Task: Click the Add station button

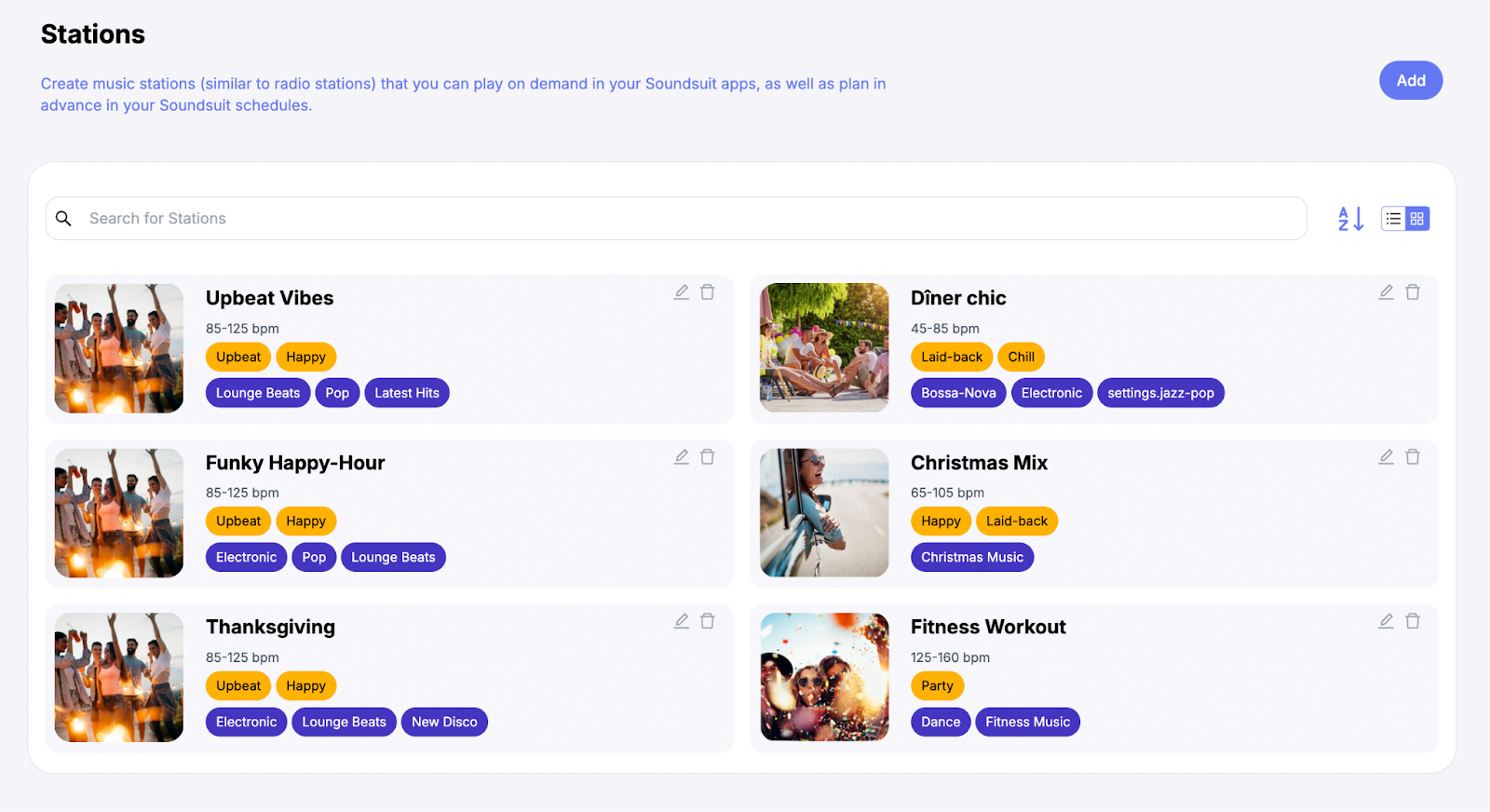Action: 1410,81
